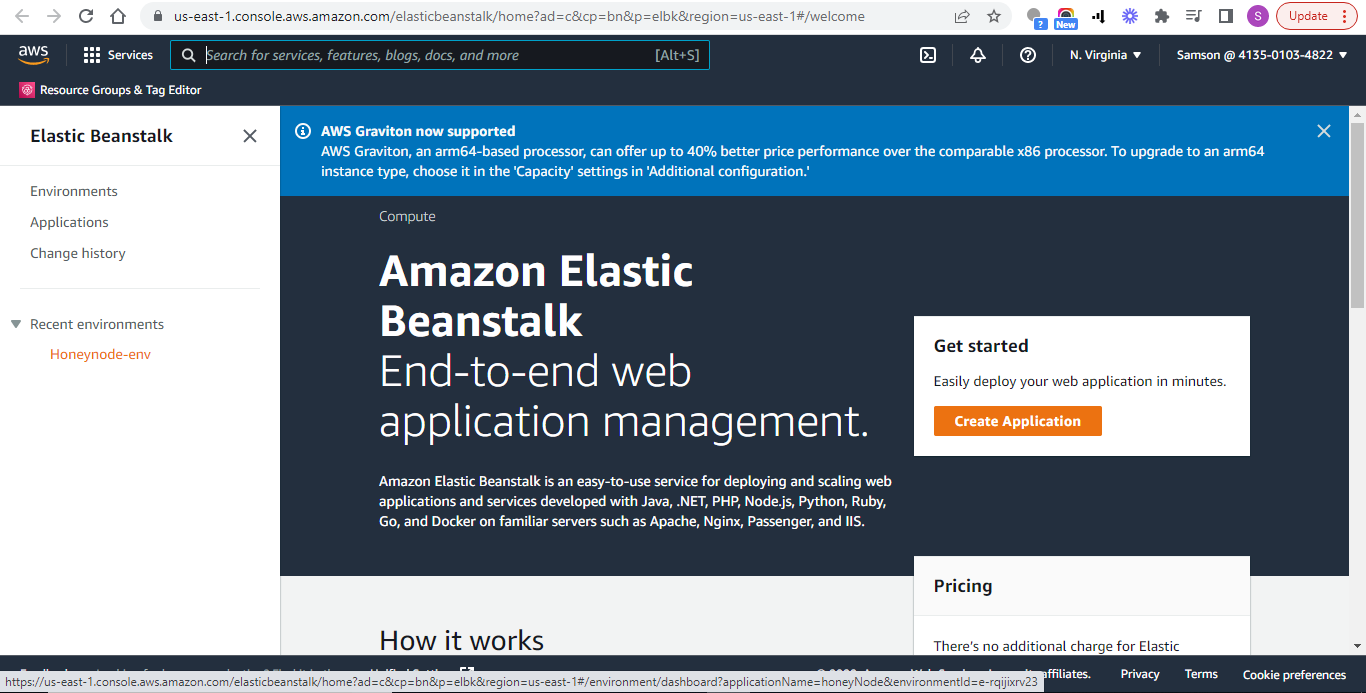
Task: Open the help question mark icon
Action: coord(1028,55)
